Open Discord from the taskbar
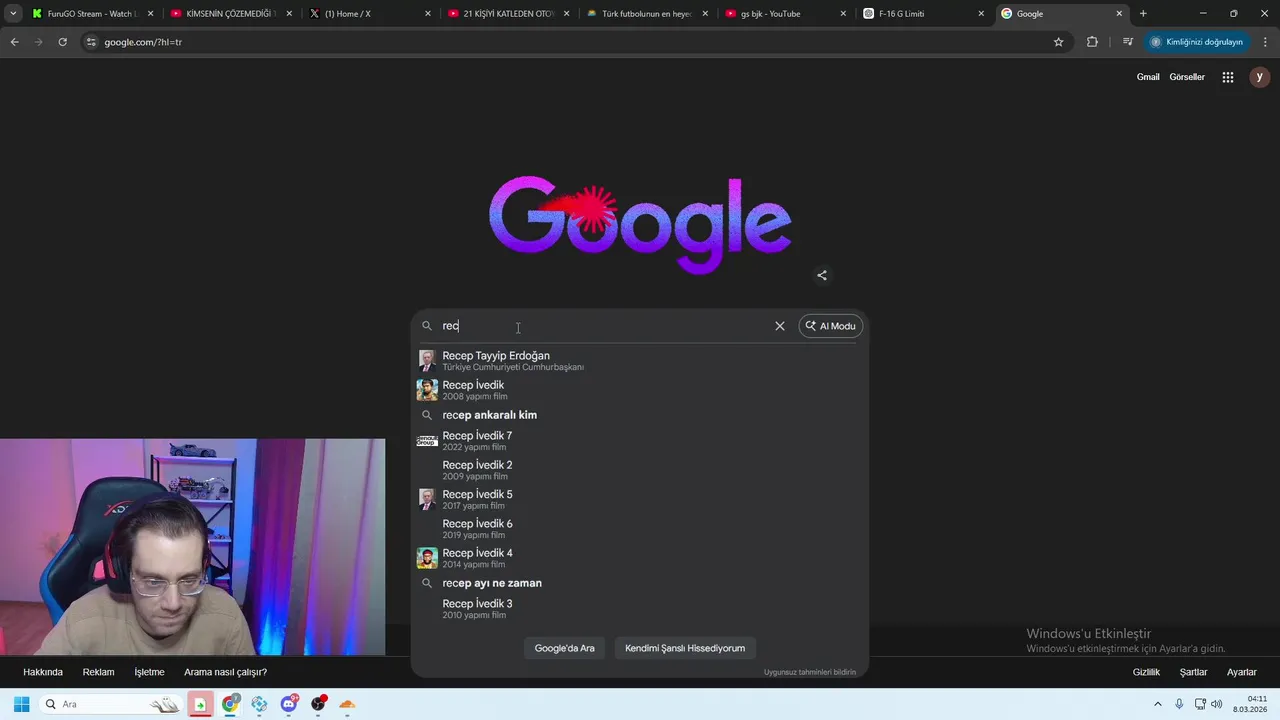Viewport: 1280px width, 720px height. 289,704
